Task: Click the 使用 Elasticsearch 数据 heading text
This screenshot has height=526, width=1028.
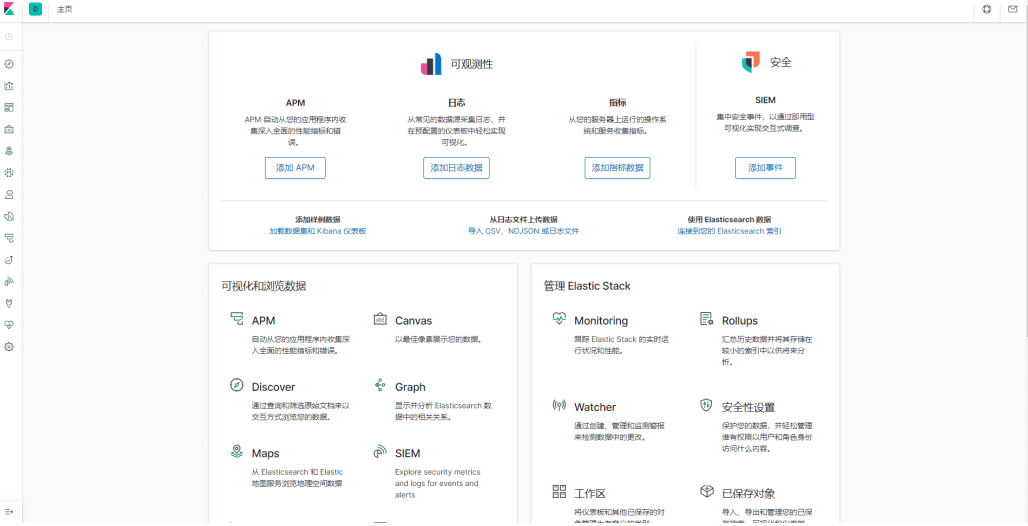Action: click(x=729, y=220)
